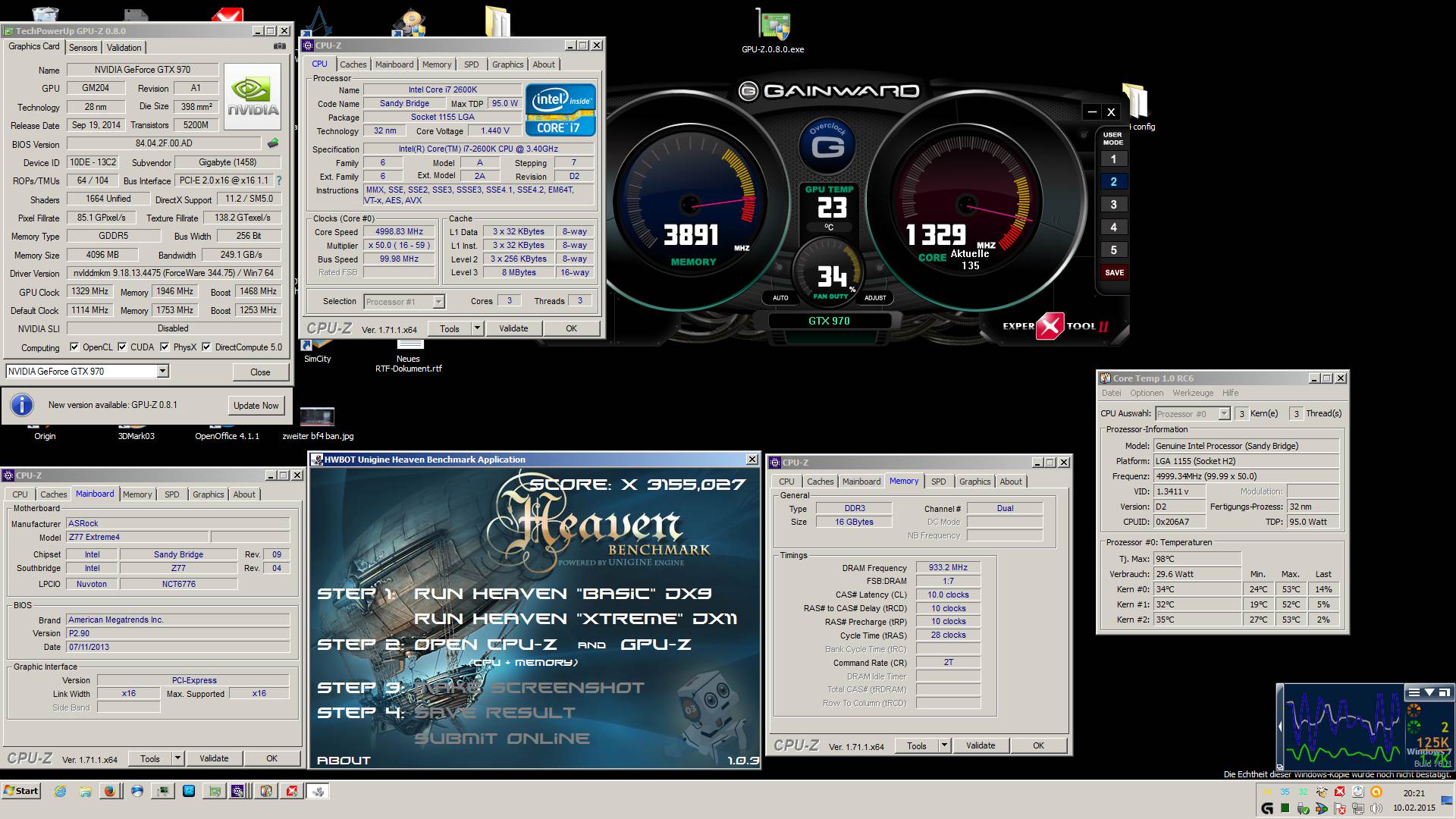The width and height of the screenshot is (1456, 819).
Task: Expand Tools dropdown arrow in top CPU-Z
Action: point(477,328)
